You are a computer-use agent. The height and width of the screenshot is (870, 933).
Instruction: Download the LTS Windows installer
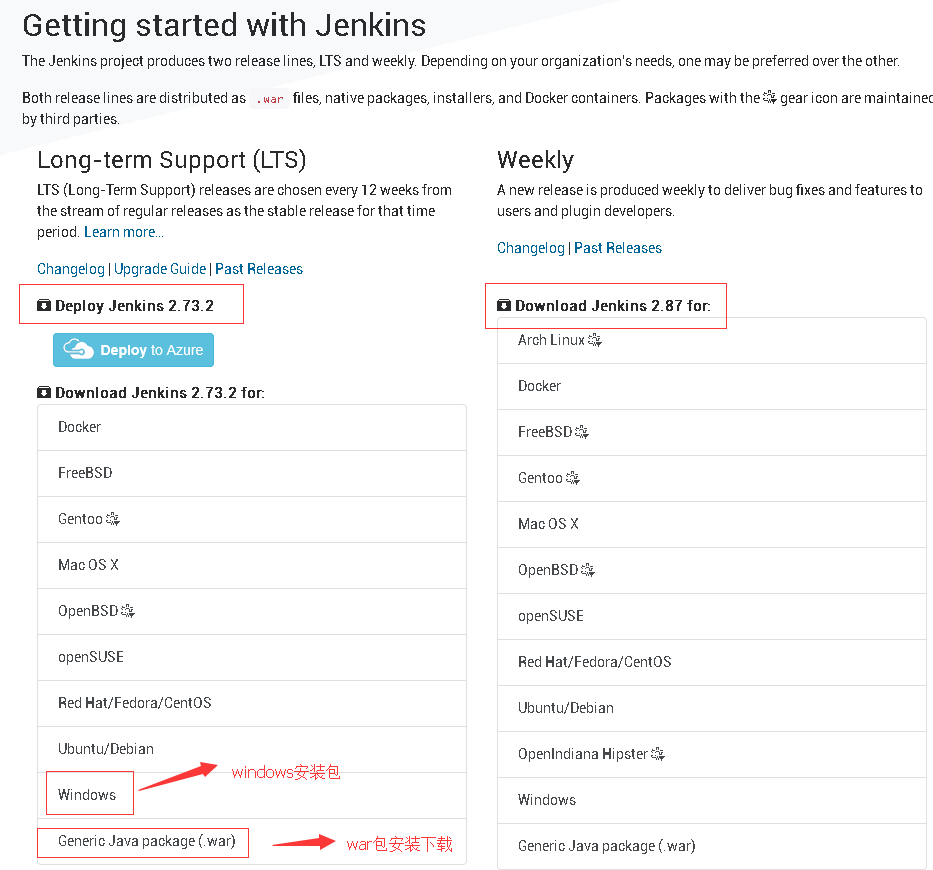coord(87,795)
